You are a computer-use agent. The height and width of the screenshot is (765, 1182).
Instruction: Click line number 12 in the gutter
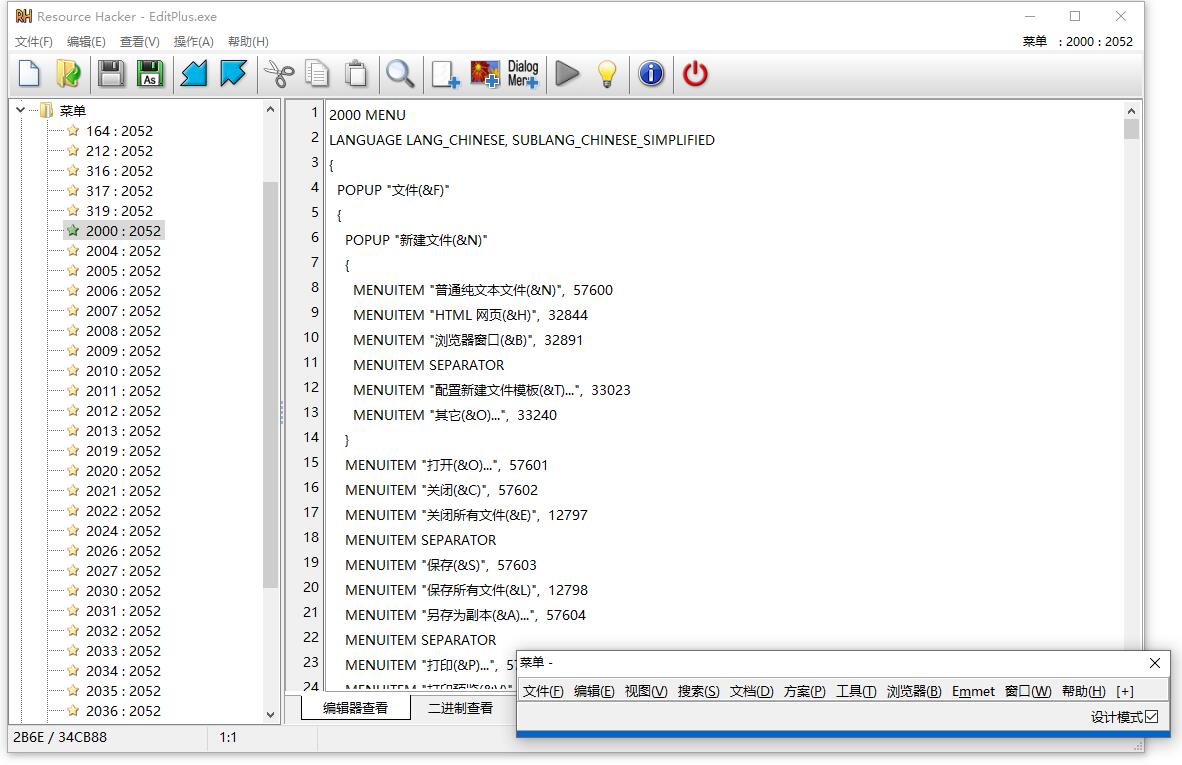tap(311, 387)
